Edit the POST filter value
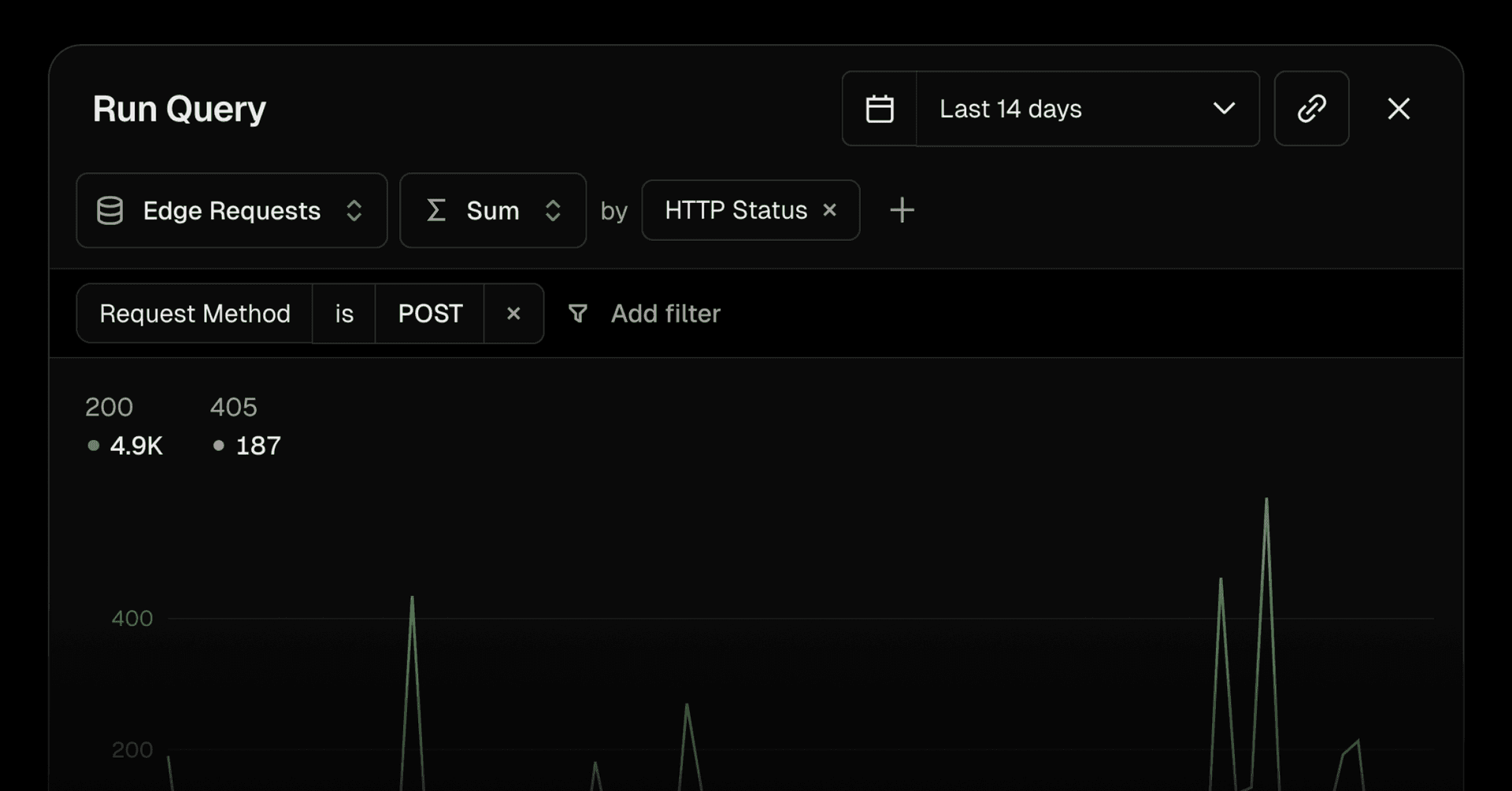This screenshot has height=791, width=1512. click(x=430, y=313)
